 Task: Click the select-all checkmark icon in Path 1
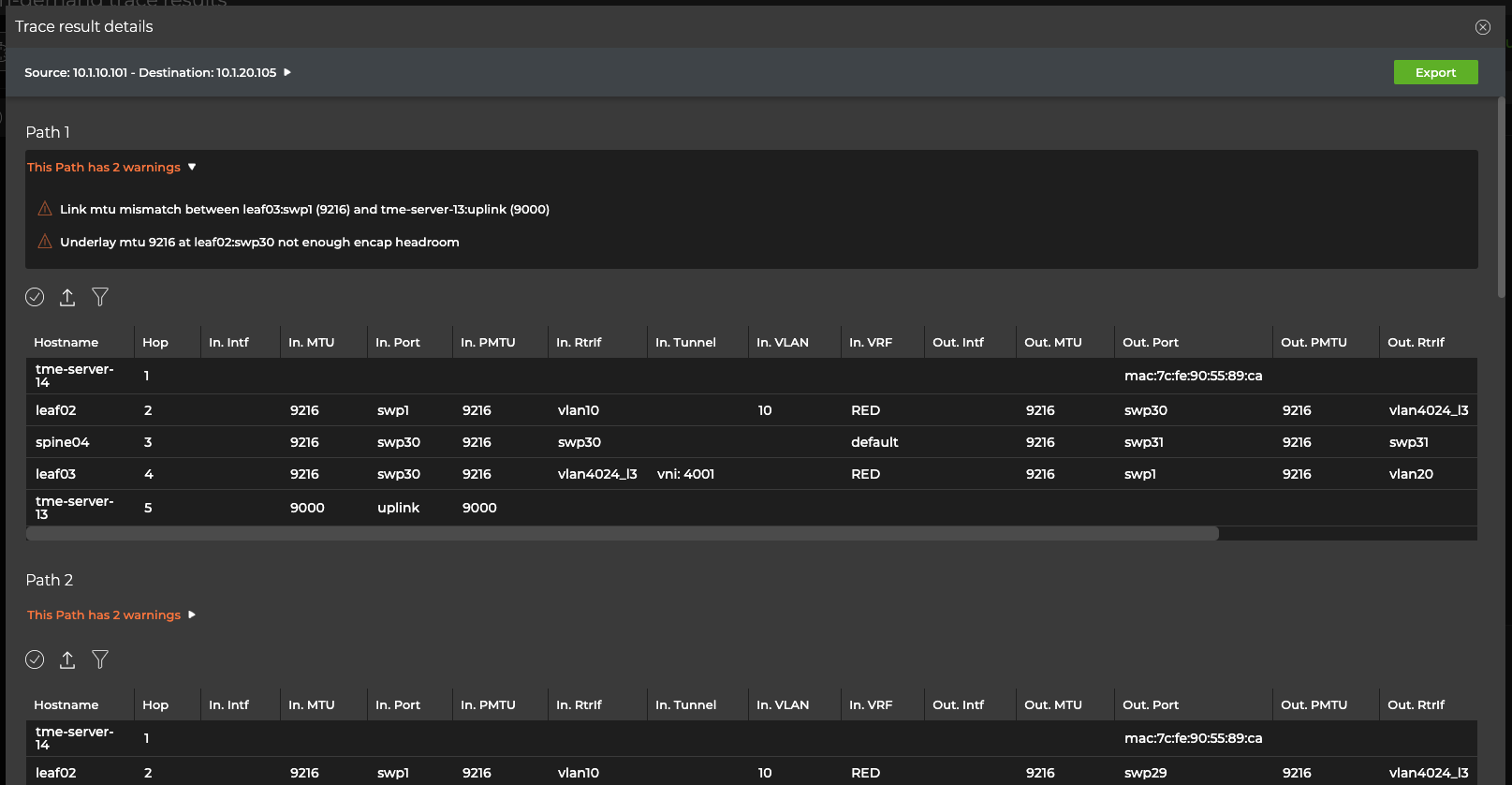tap(35, 297)
